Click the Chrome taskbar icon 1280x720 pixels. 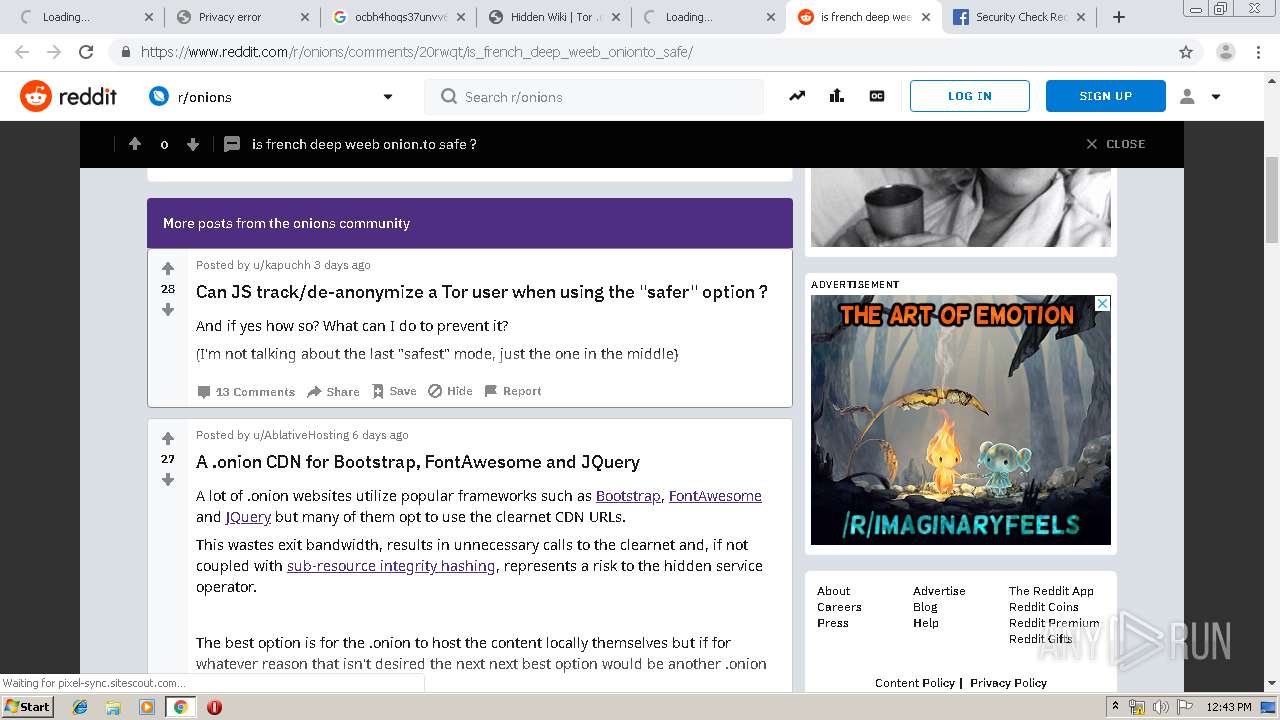click(180, 707)
